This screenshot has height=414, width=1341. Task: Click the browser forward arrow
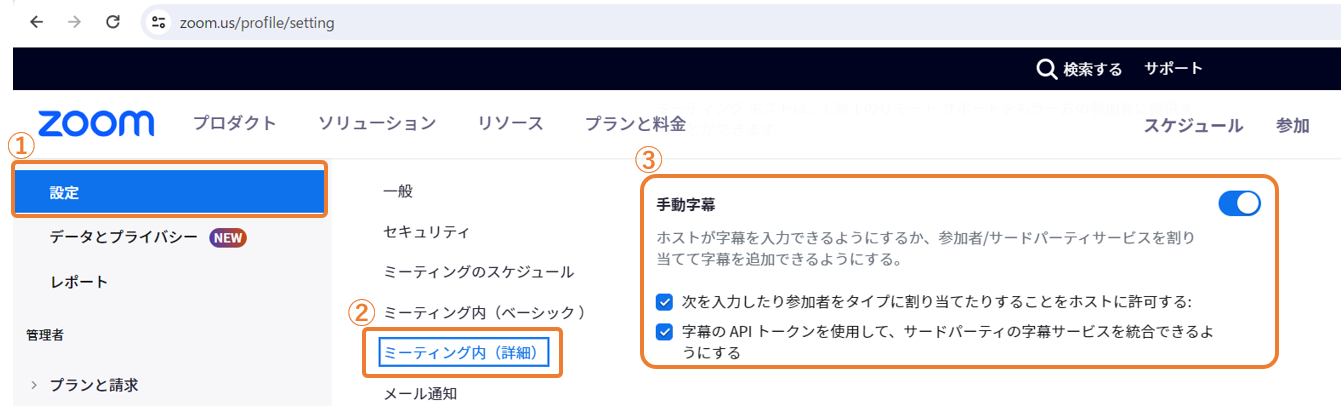(74, 22)
